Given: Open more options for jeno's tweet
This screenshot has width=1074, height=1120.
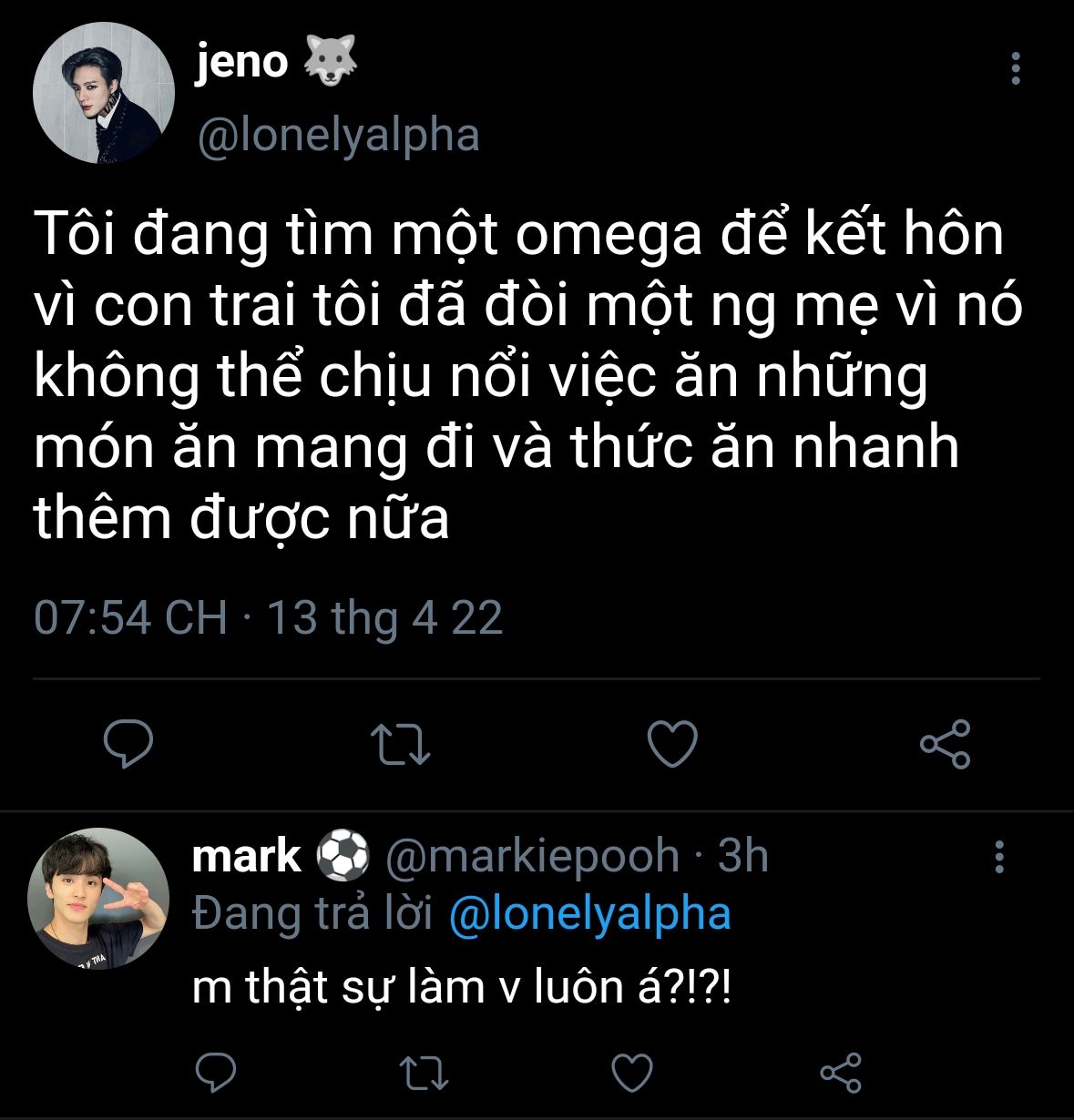Looking at the screenshot, I should (1016, 69).
